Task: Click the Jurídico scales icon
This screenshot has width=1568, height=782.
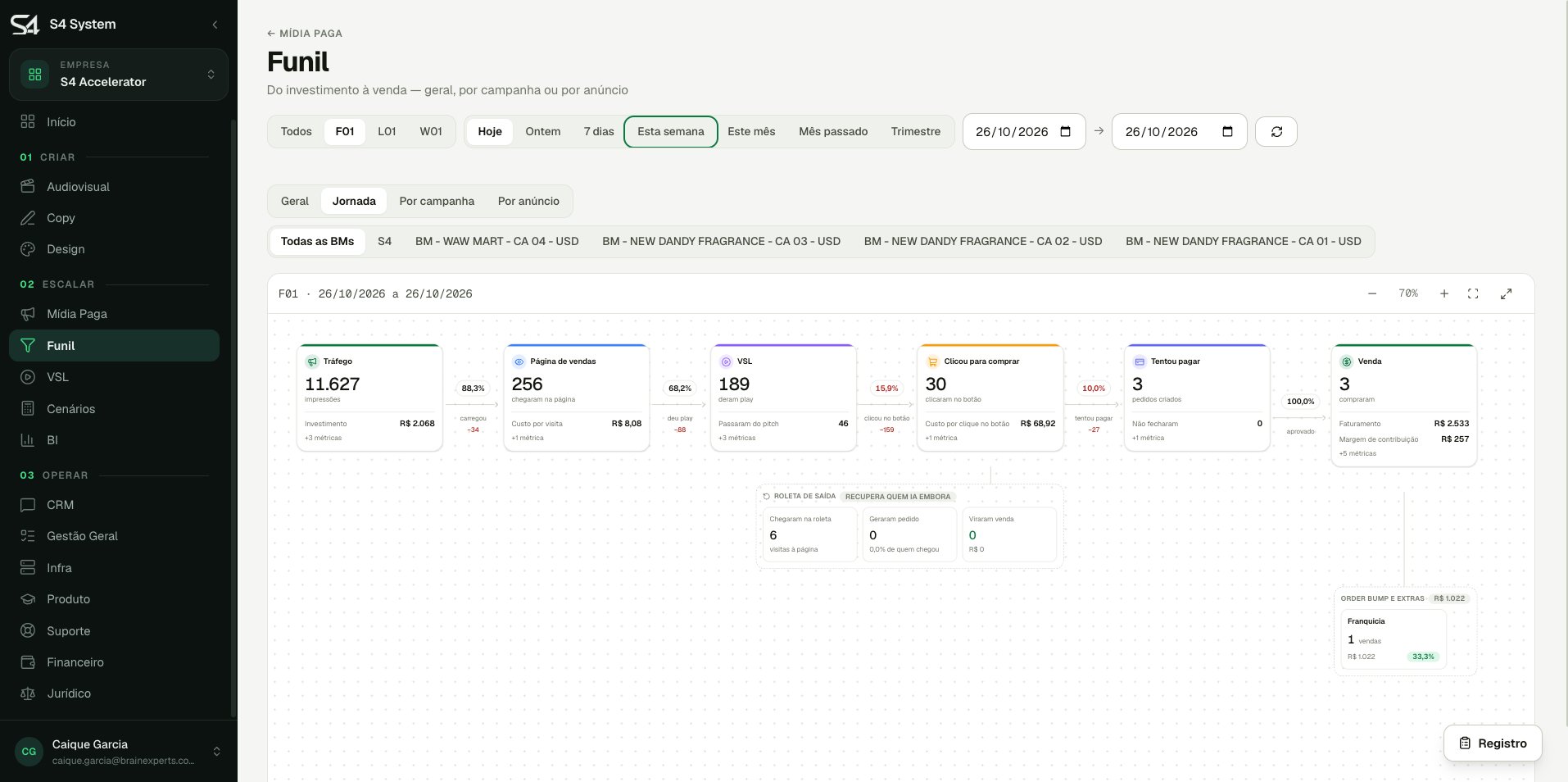Action: tap(28, 693)
